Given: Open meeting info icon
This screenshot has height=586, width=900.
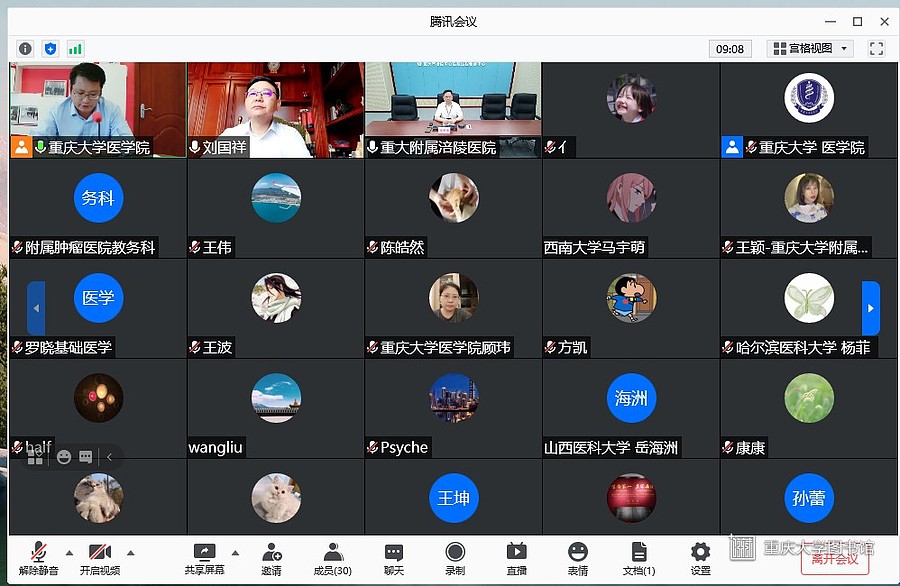Looking at the screenshot, I should click(x=25, y=49).
